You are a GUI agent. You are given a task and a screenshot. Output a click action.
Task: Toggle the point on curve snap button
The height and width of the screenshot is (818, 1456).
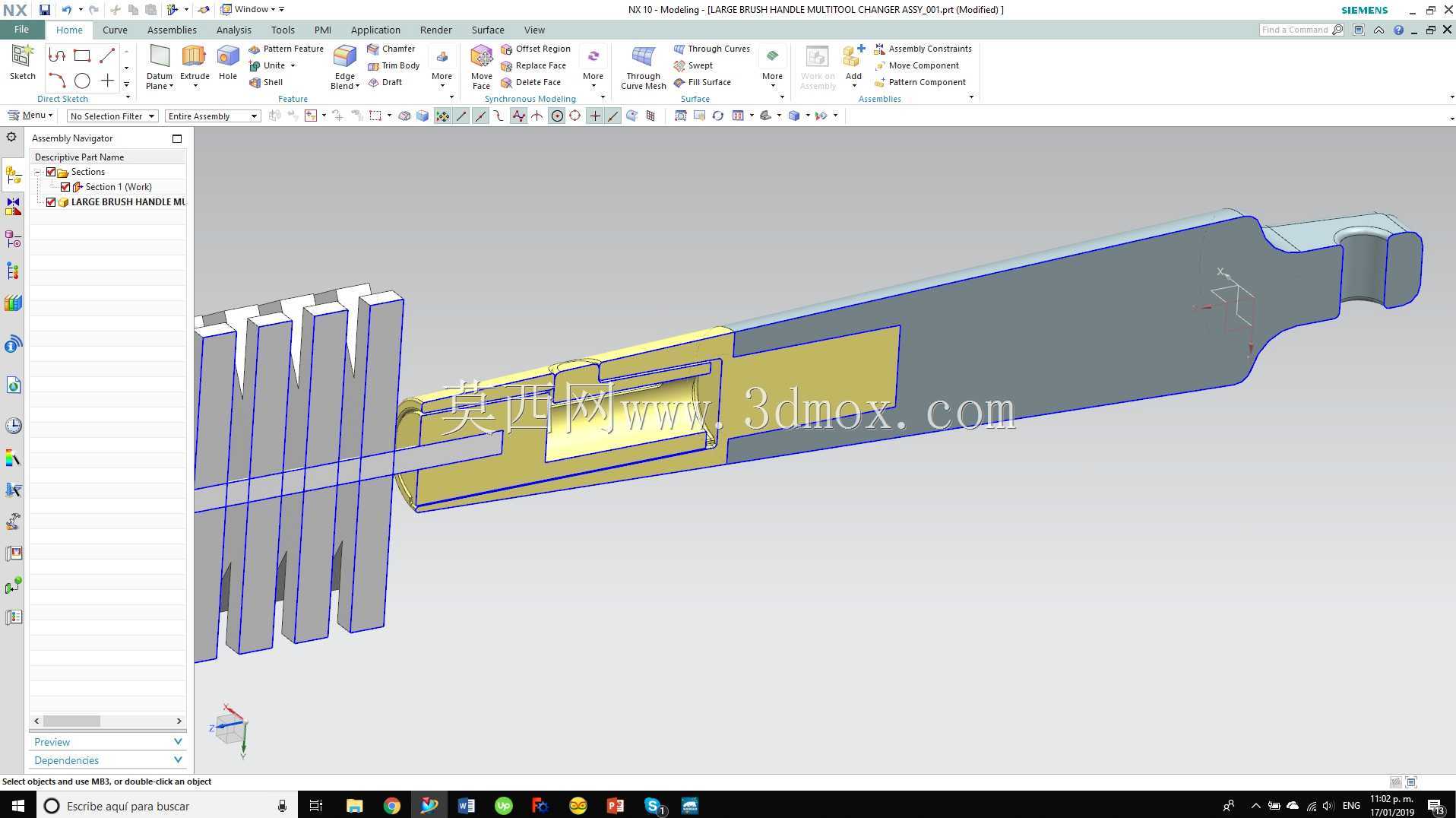pyautogui.click(x=613, y=116)
